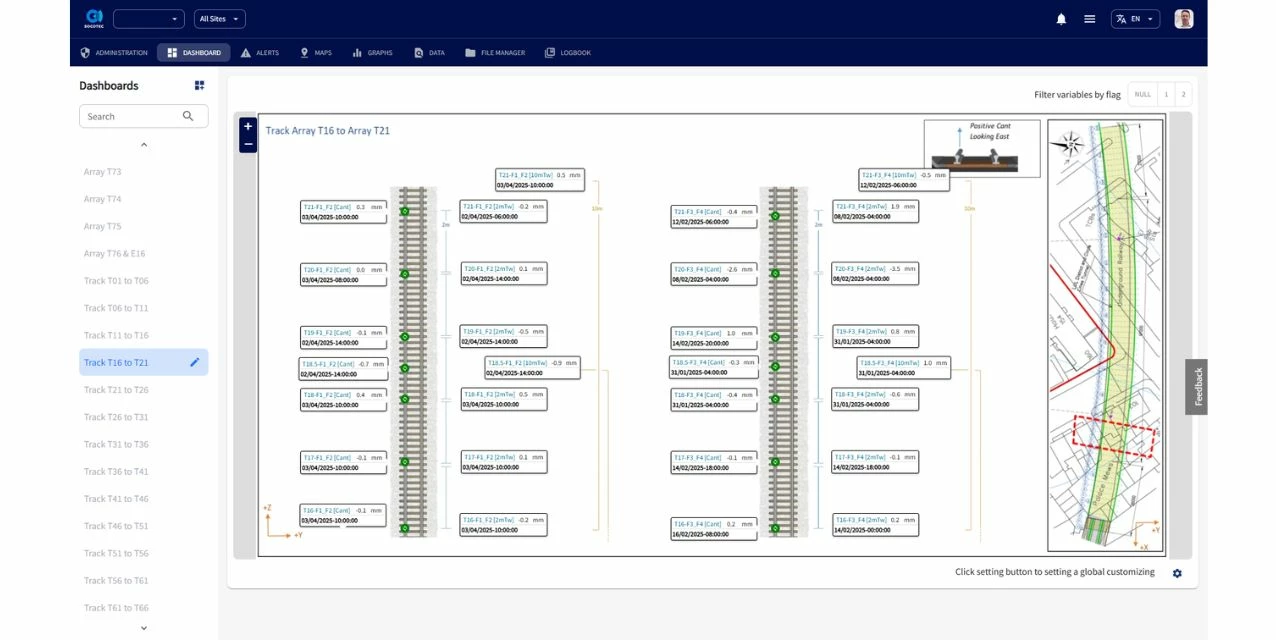The width and height of the screenshot is (1276, 640).
Task: Click the dashboard Search field
Action: [130, 116]
